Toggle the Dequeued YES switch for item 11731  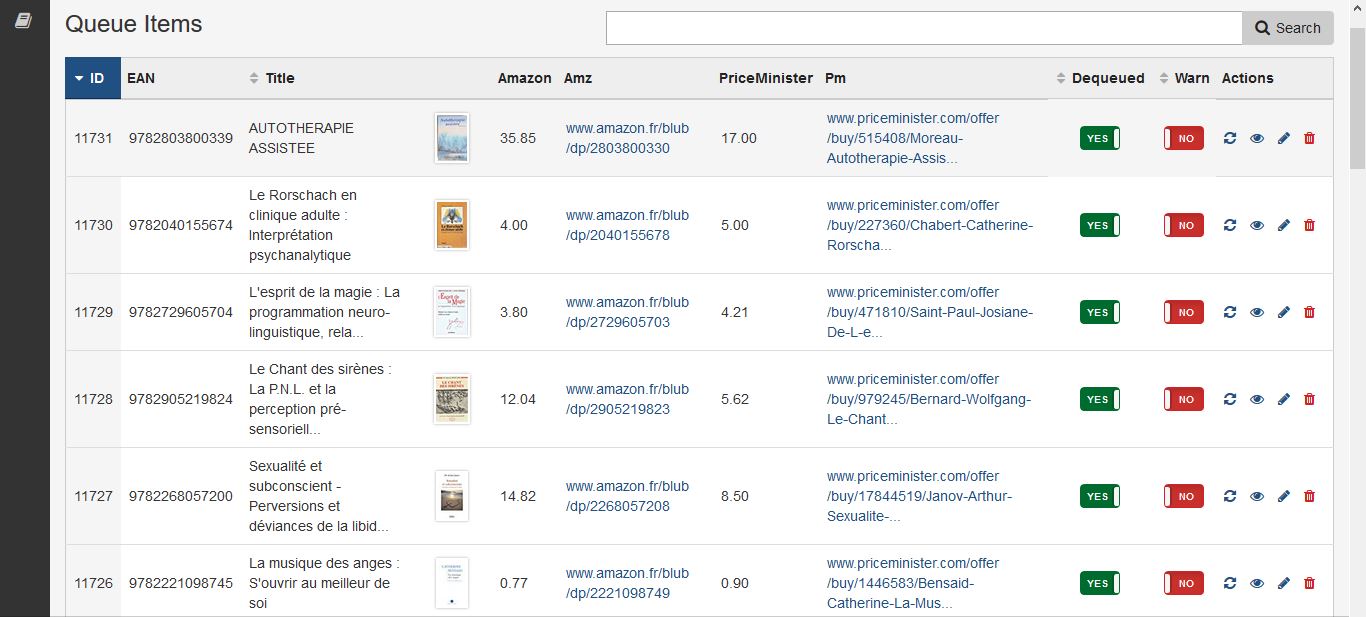point(1100,138)
